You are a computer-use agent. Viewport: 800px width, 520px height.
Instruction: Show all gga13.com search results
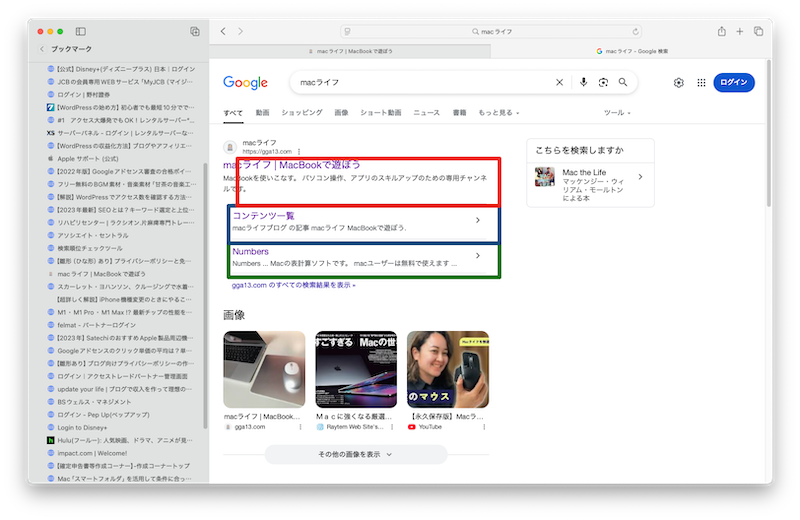(x=293, y=285)
